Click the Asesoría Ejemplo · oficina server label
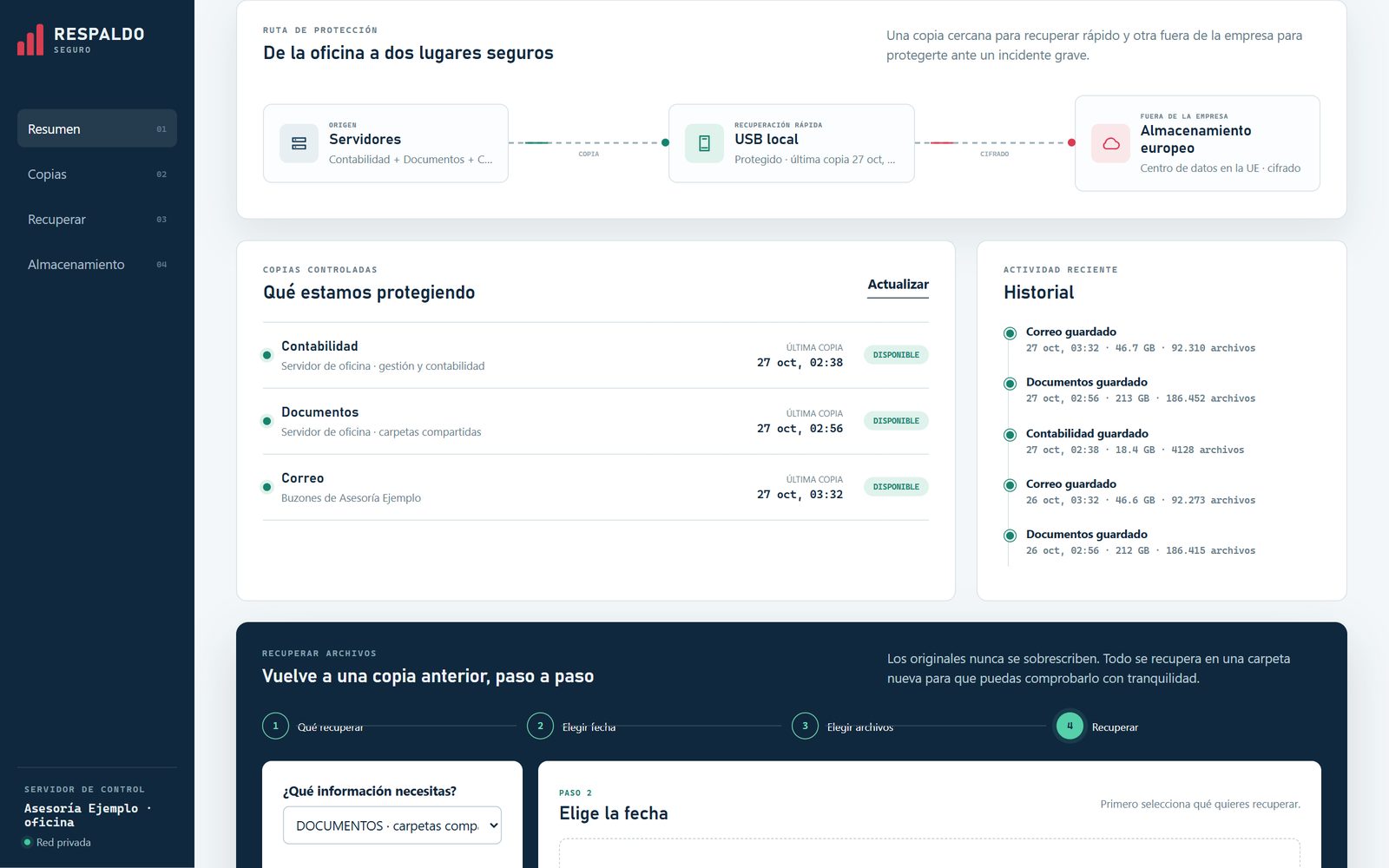The width and height of the screenshot is (1389, 868). pyautogui.click(x=88, y=815)
